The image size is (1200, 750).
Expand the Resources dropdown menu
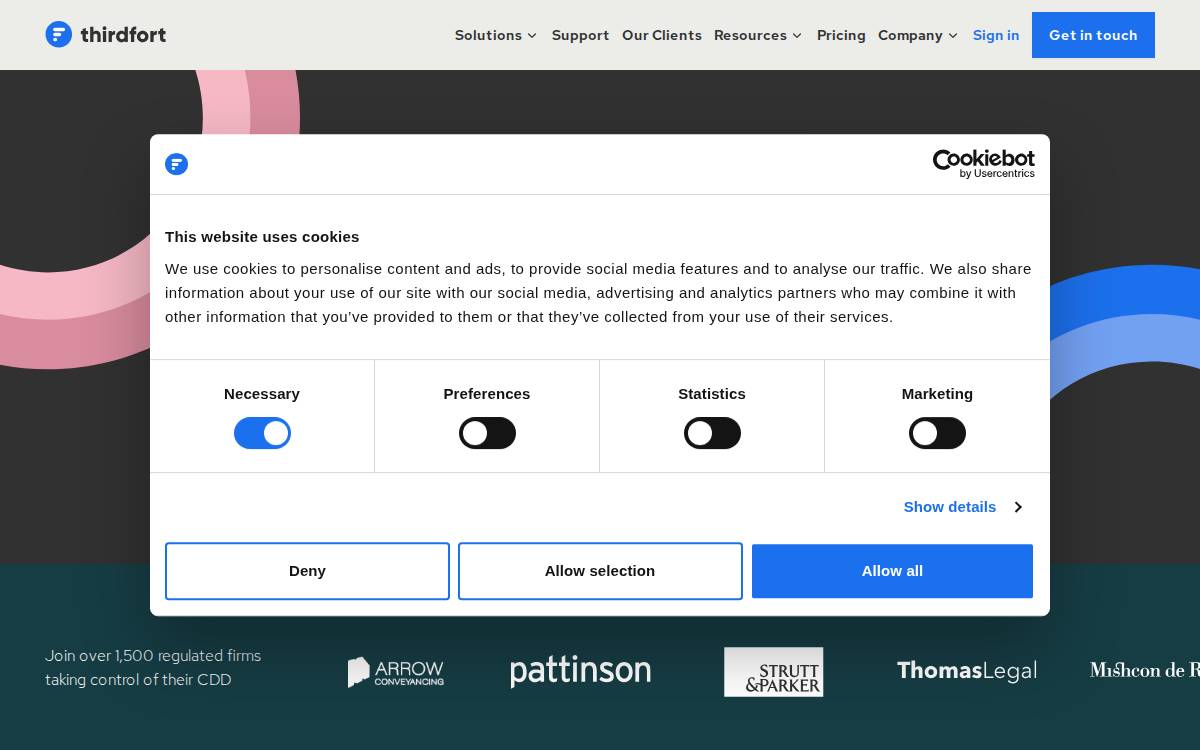click(x=758, y=35)
